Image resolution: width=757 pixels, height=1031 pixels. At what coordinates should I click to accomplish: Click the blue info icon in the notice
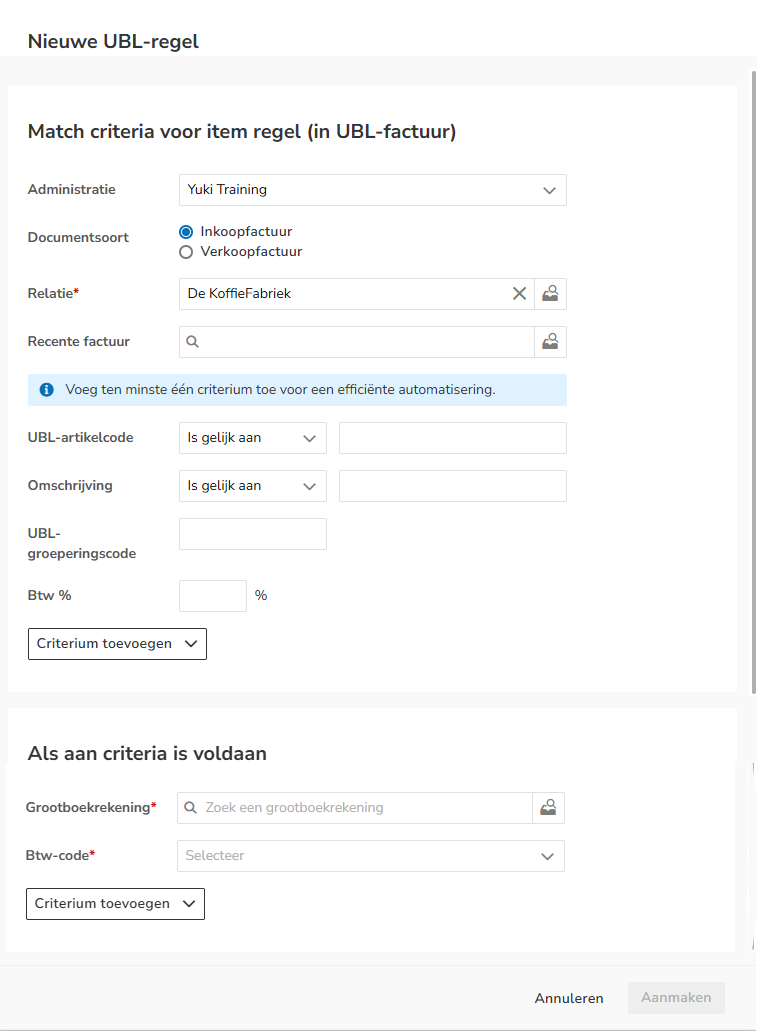pyautogui.click(x=46, y=390)
